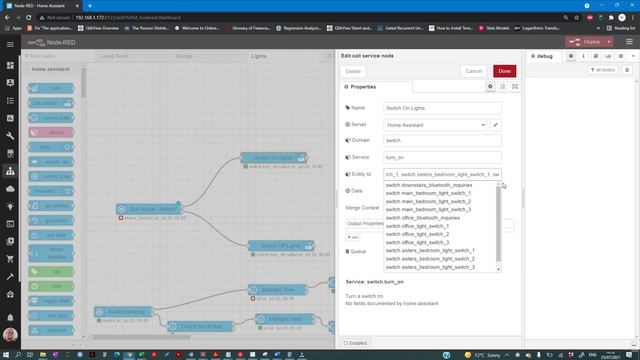The image size is (640, 360).
Task: Expand the sidebar tabs dropdown arrow
Action: click(633, 56)
